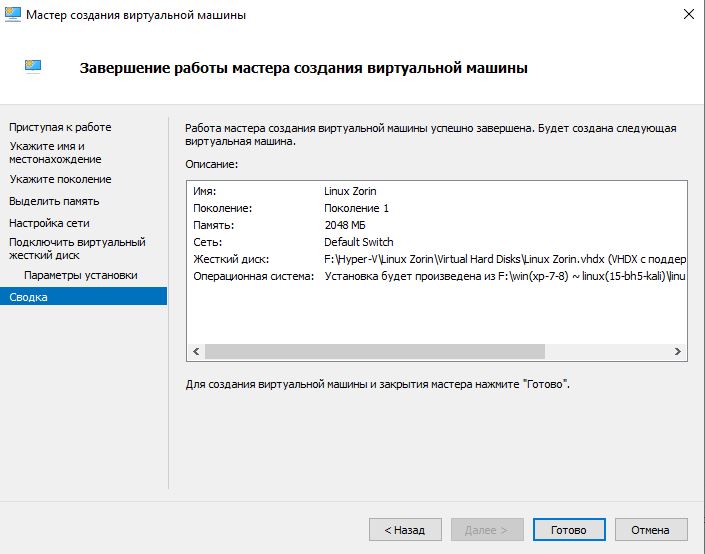Open the 'Настройка сети' step
705x554 pixels.
pos(49,223)
